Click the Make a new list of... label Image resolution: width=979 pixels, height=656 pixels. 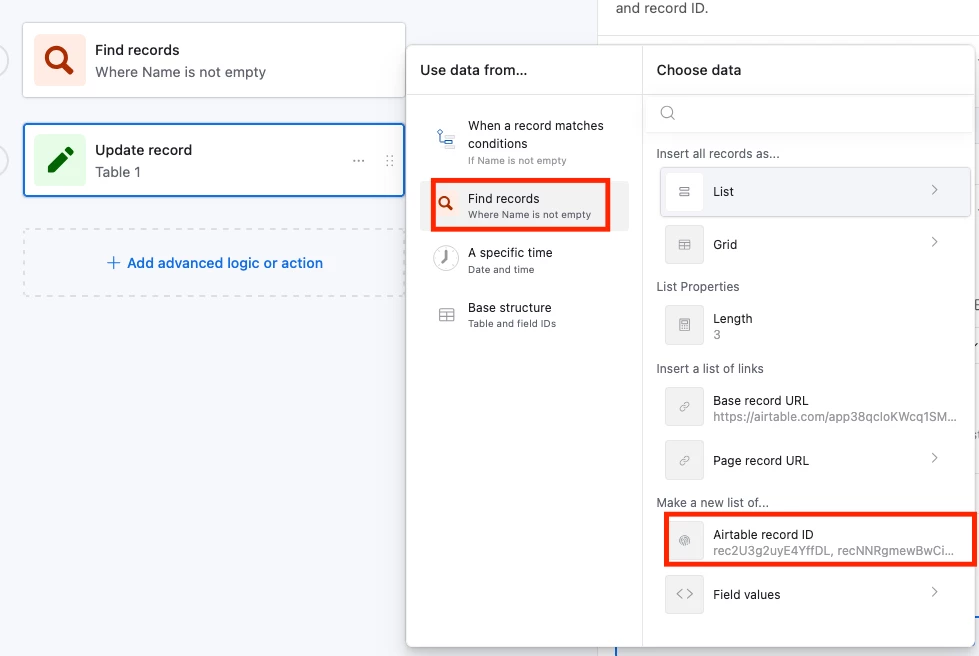(712, 502)
